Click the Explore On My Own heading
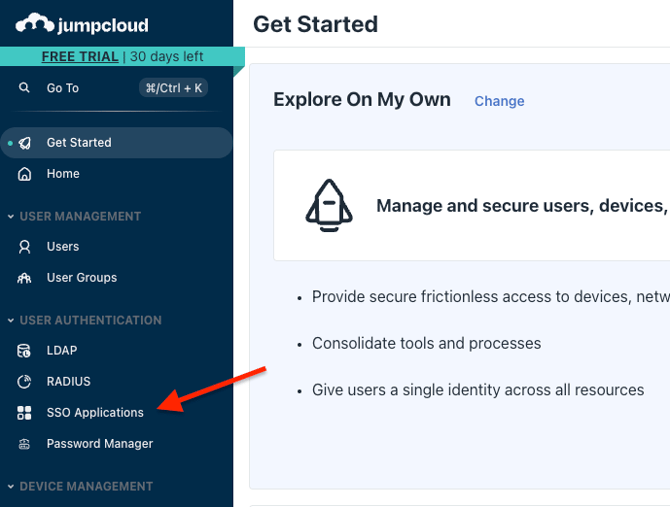670x507 pixels. coord(362,100)
